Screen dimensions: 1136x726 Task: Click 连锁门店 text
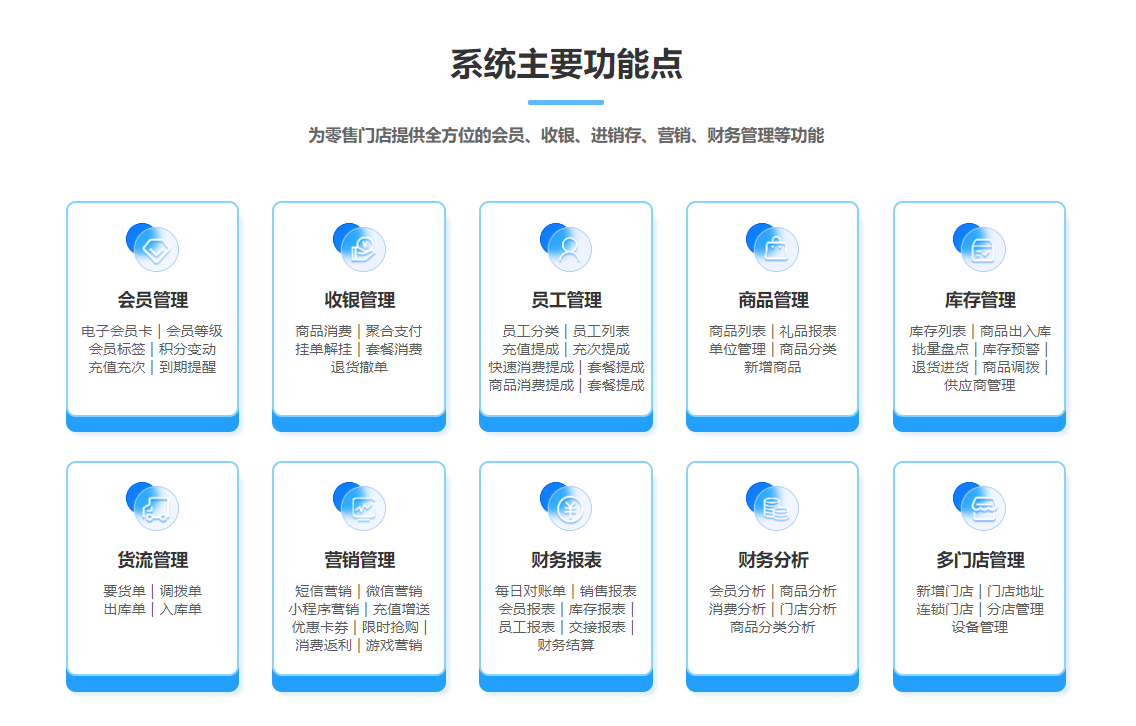944,609
